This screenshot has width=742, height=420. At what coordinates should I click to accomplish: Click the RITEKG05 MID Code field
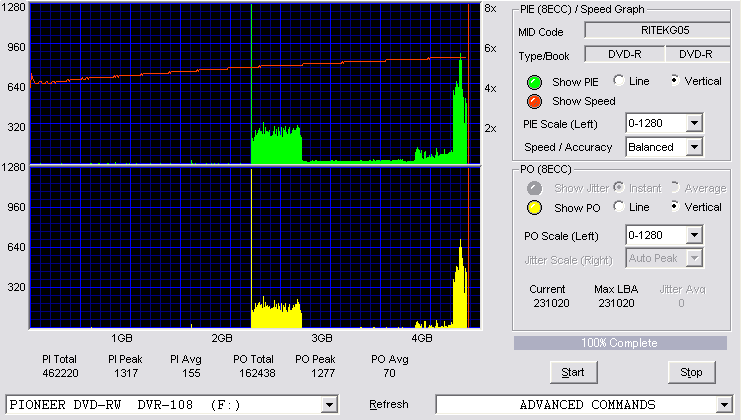[657, 30]
